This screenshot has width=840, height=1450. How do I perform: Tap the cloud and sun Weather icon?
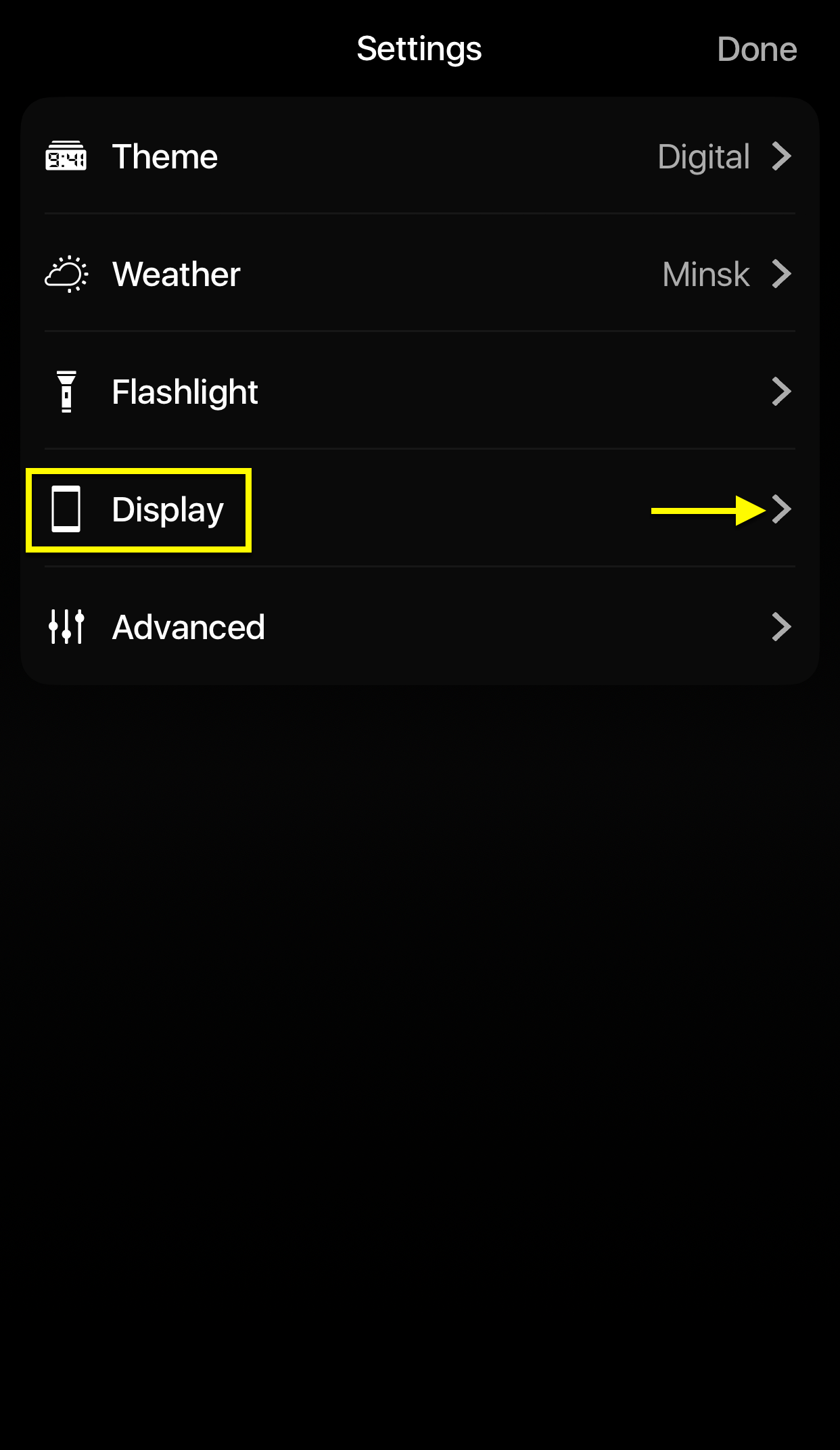pos(66,274)
